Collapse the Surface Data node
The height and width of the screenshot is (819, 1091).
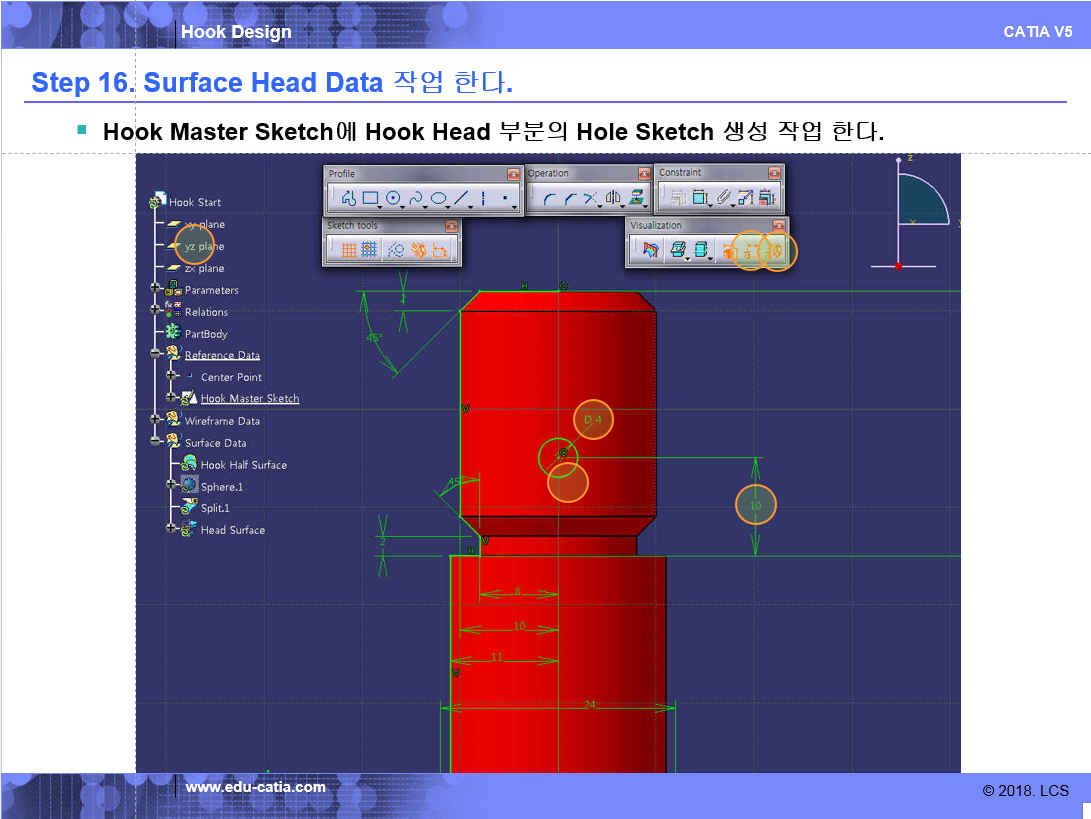(x=156, y=442)
